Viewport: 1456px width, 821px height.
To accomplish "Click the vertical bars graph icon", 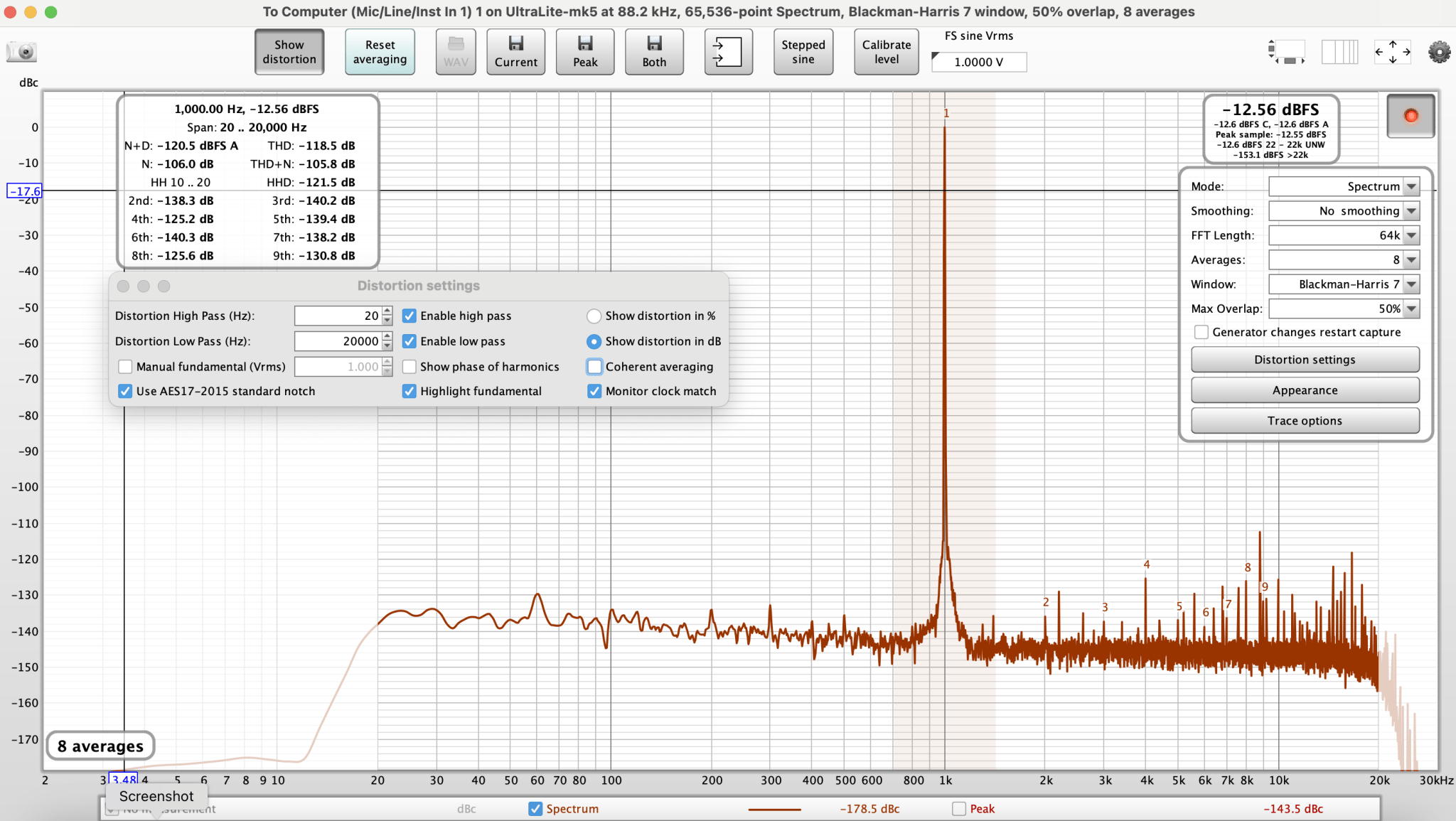I will coord(1339,52).
